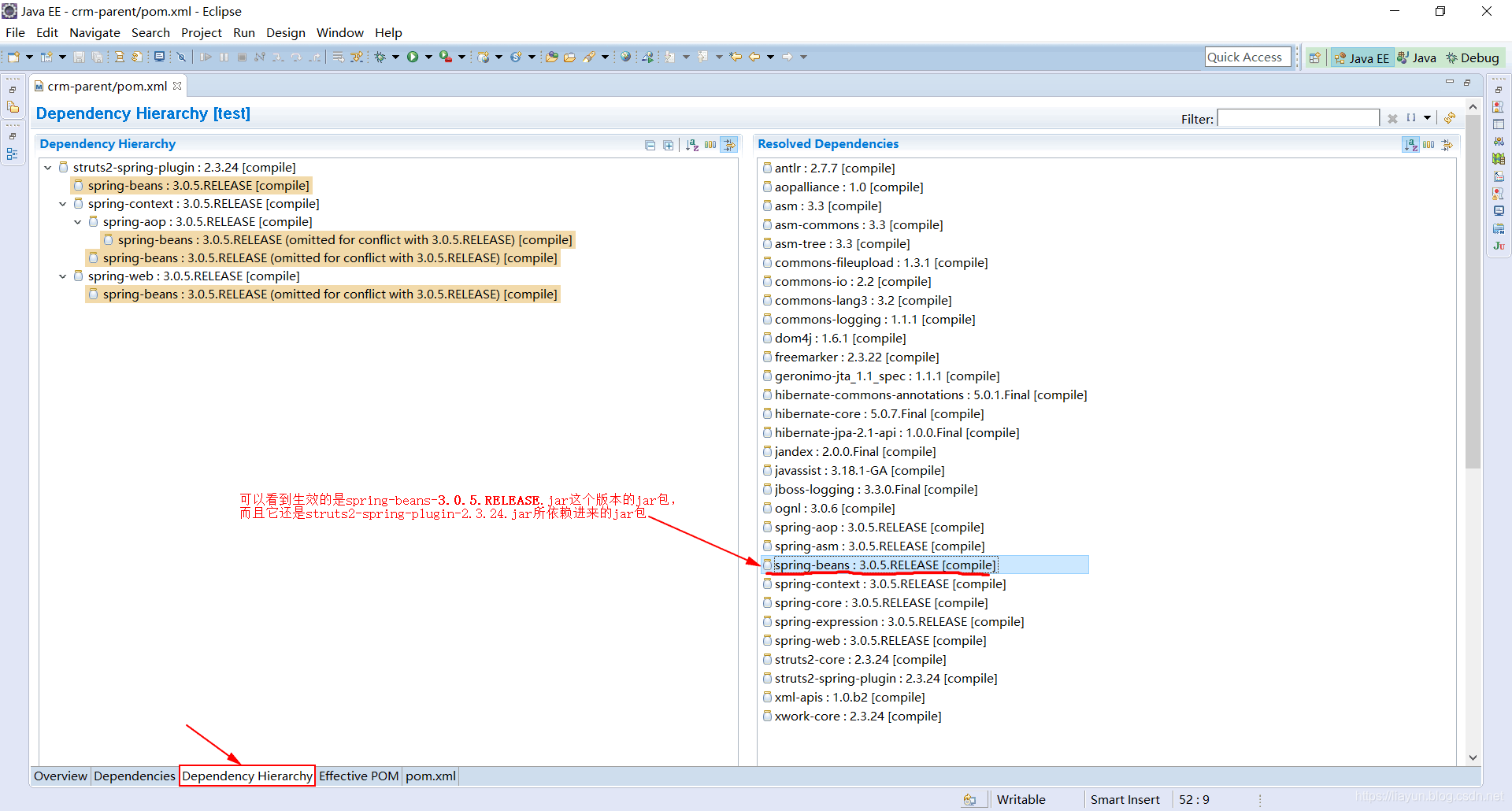Maximize the editor area pane
1512x811 pixels.
(1467, 82)
